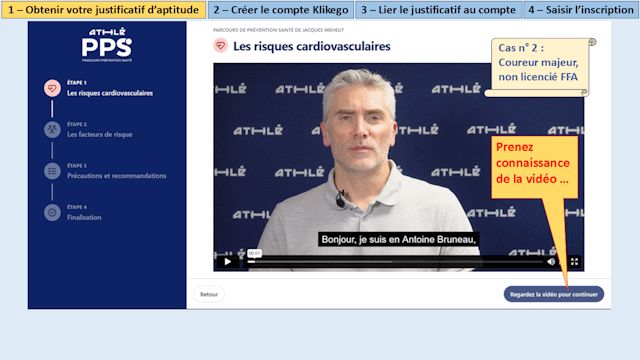This screenshot has width=640, height=360.
Task: Open the Les facteurs de risque step
Action: [100, 134]
